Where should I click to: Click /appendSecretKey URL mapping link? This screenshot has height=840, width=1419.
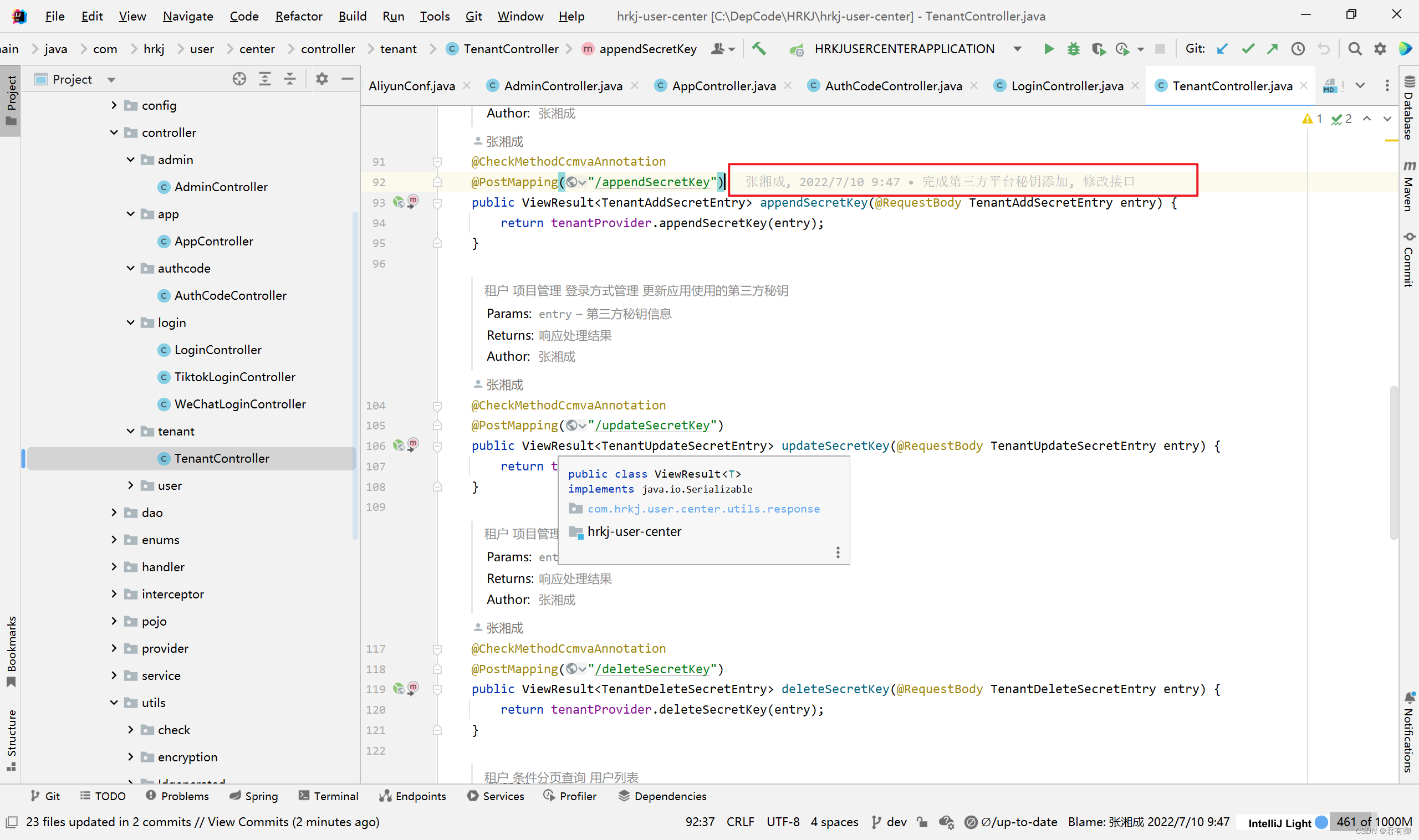[652, 182]
